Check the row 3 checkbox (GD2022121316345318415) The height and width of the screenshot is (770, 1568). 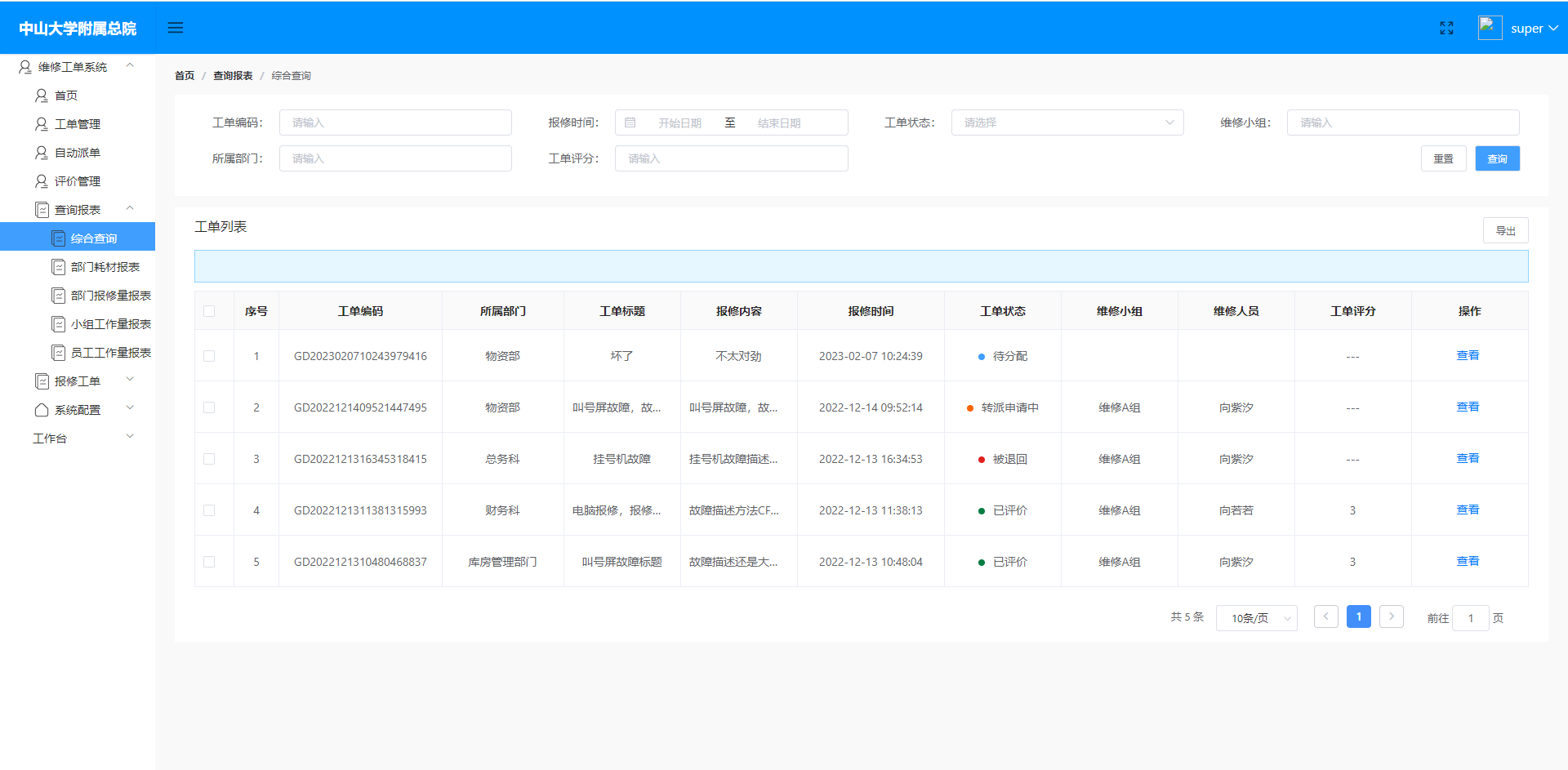click(209, 459)
